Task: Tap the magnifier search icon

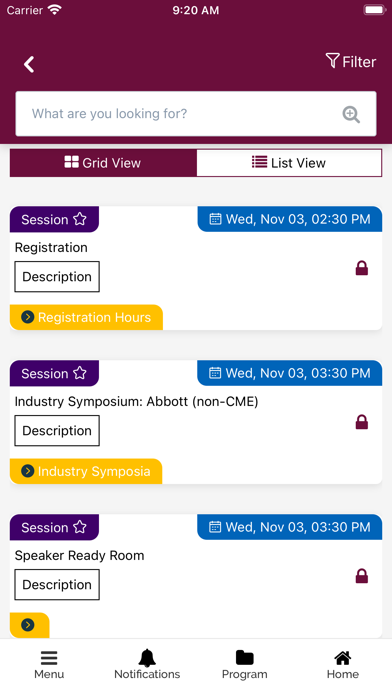Action: click(x=351, y=114)
